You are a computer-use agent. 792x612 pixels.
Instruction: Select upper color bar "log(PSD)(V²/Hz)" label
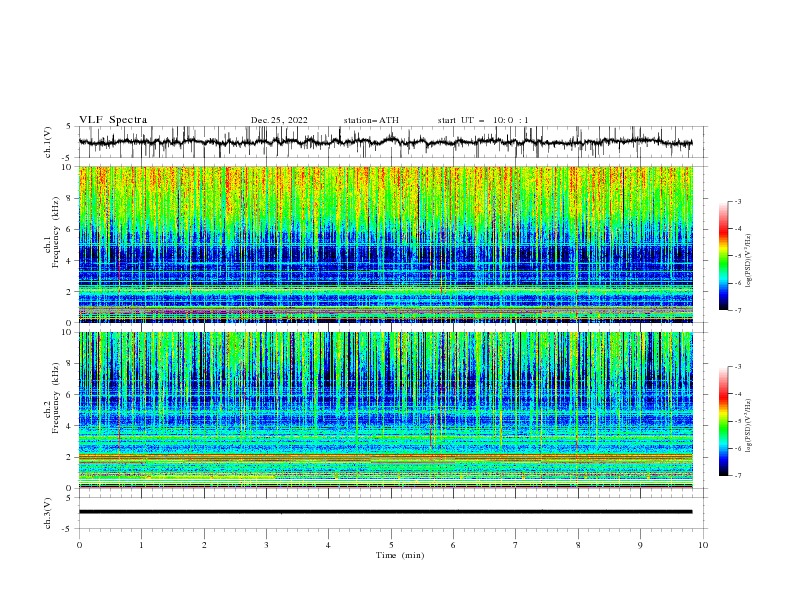click(x=748, y=261)
